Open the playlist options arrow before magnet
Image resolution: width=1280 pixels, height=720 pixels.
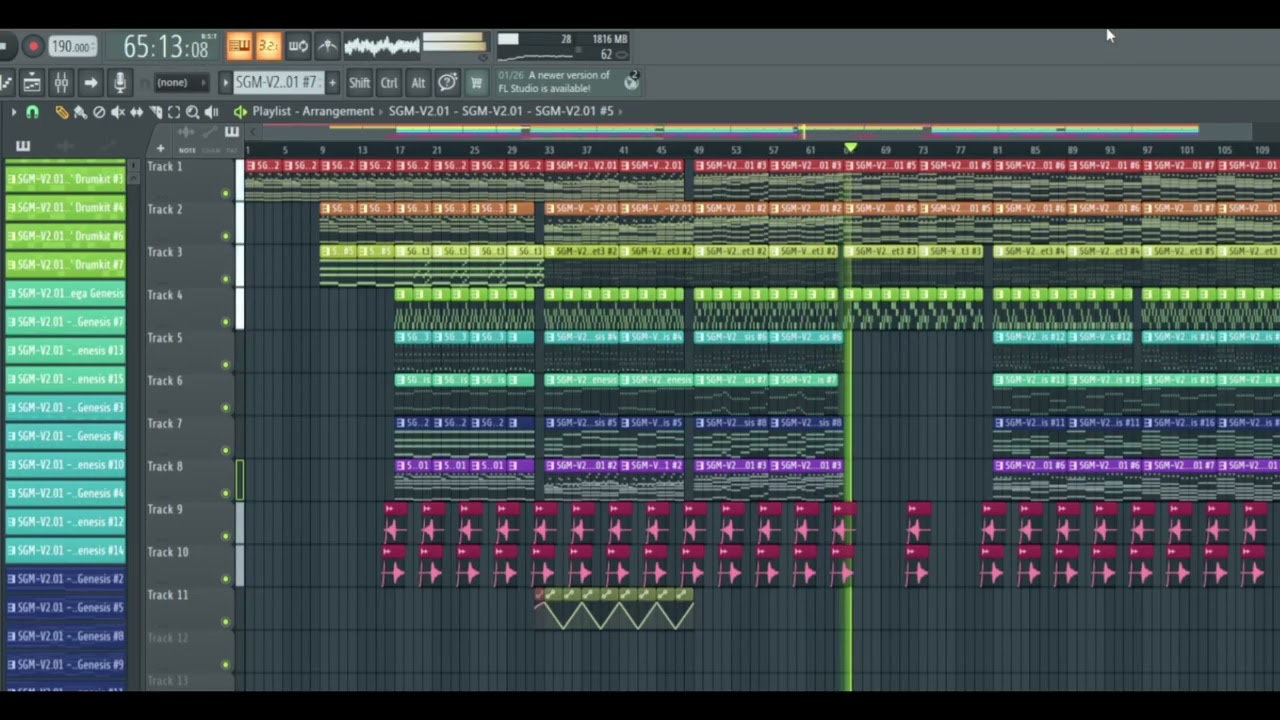13,112
